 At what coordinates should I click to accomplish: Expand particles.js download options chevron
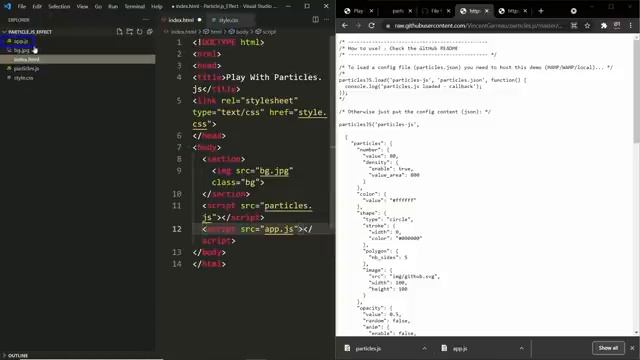[x=424, y=348]
